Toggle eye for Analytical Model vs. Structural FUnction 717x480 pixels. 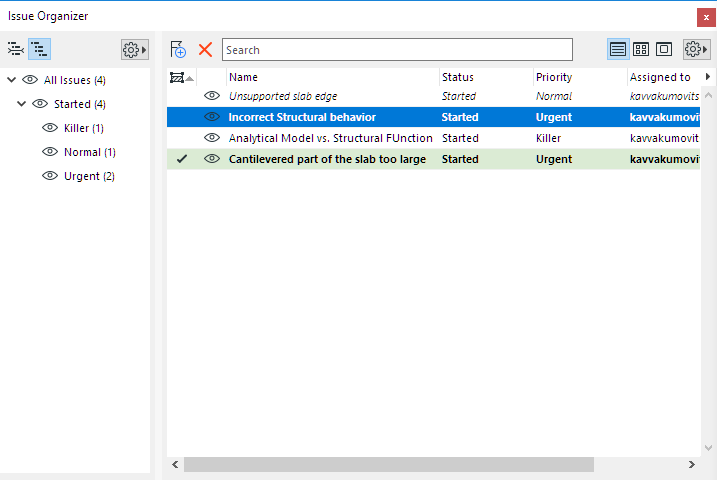[x=212, y=138]
